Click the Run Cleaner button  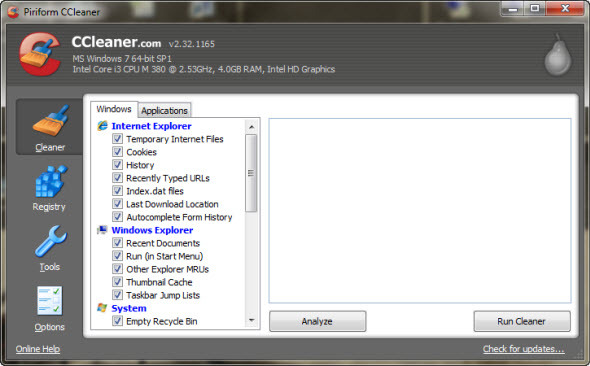click(x=522, y=321)
